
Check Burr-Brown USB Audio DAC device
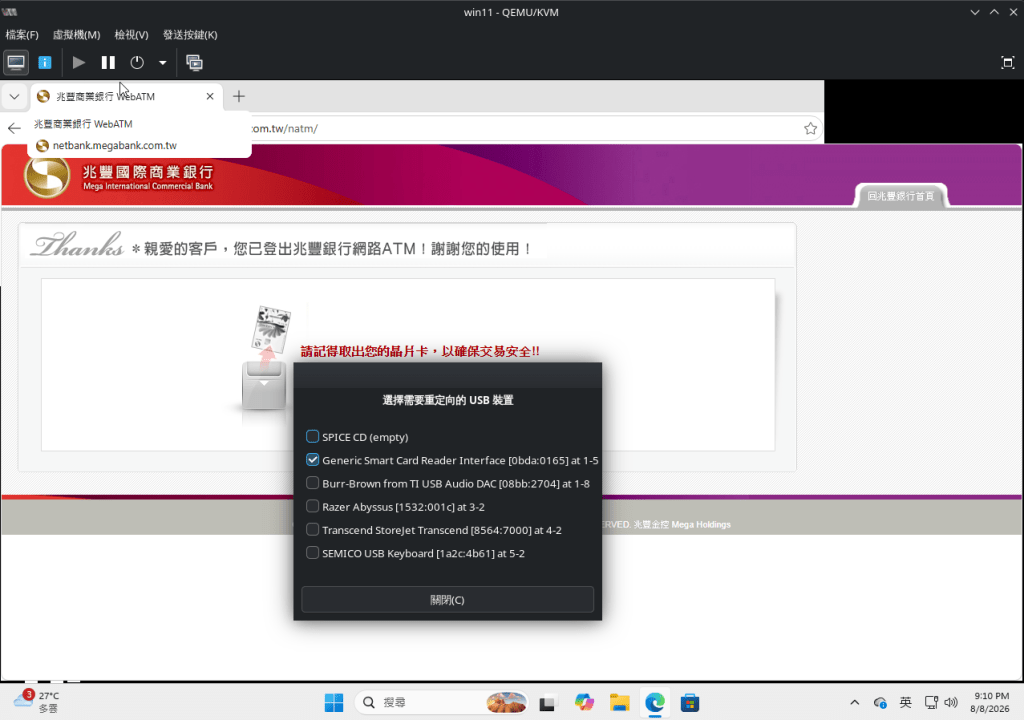pyautogui.click(x=312, y=483)
